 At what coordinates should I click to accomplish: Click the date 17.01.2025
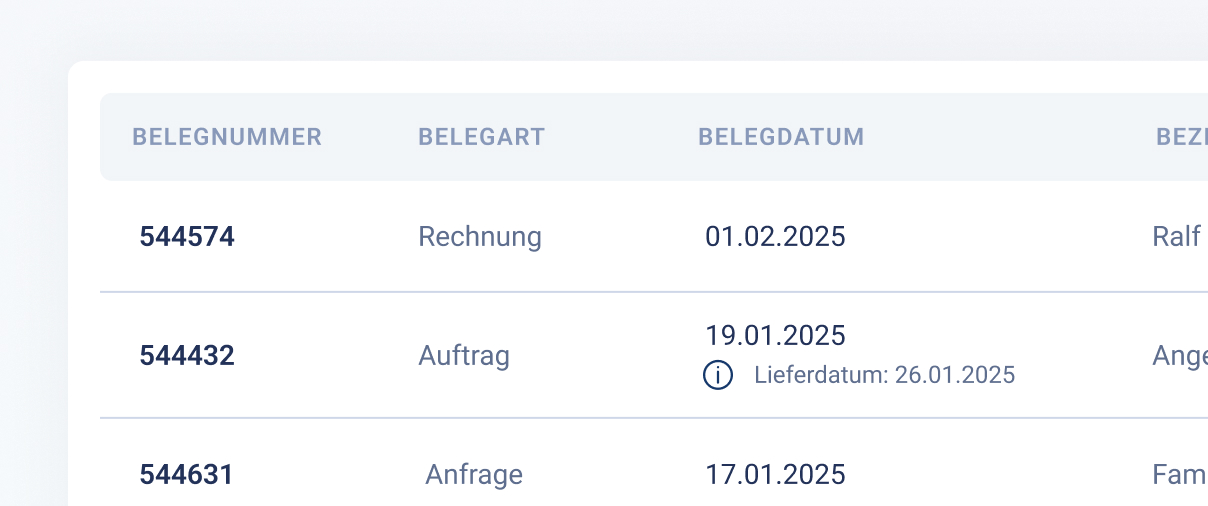tap(775, 474)
